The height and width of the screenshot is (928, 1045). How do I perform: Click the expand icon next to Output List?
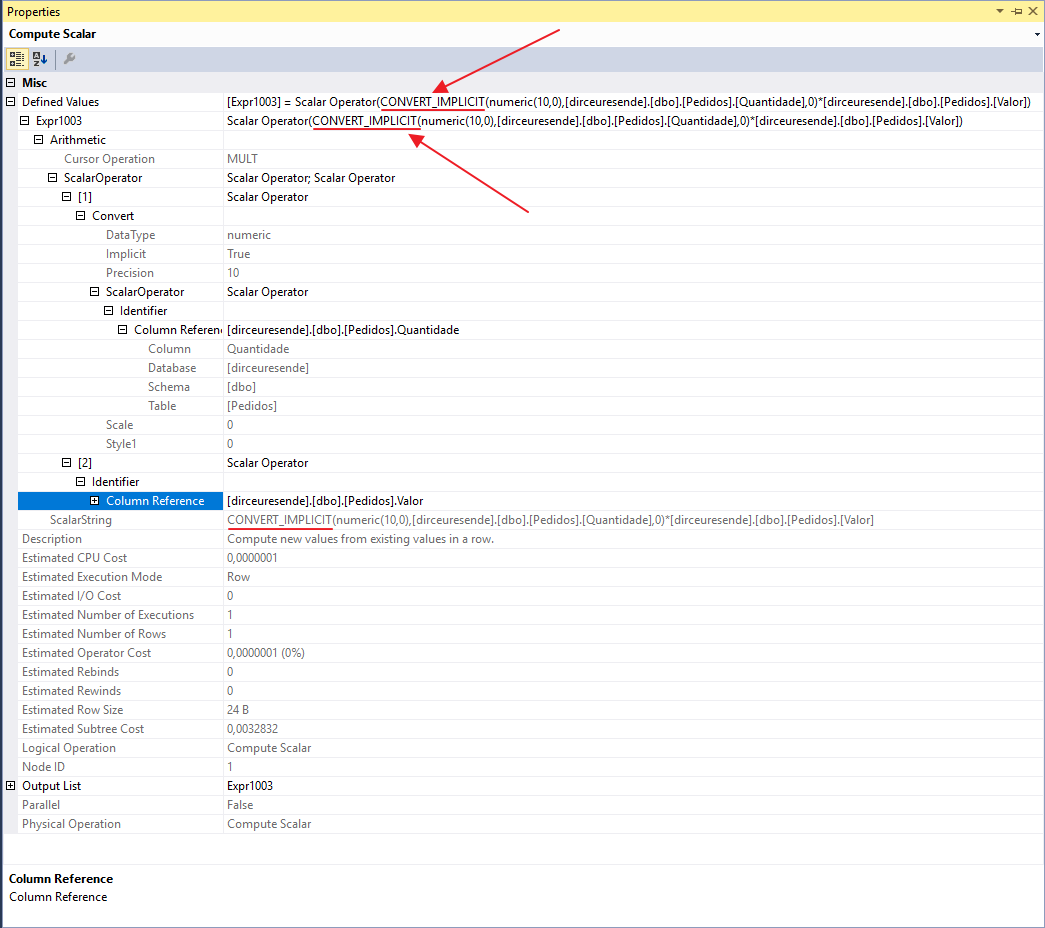tap(10, 785)
